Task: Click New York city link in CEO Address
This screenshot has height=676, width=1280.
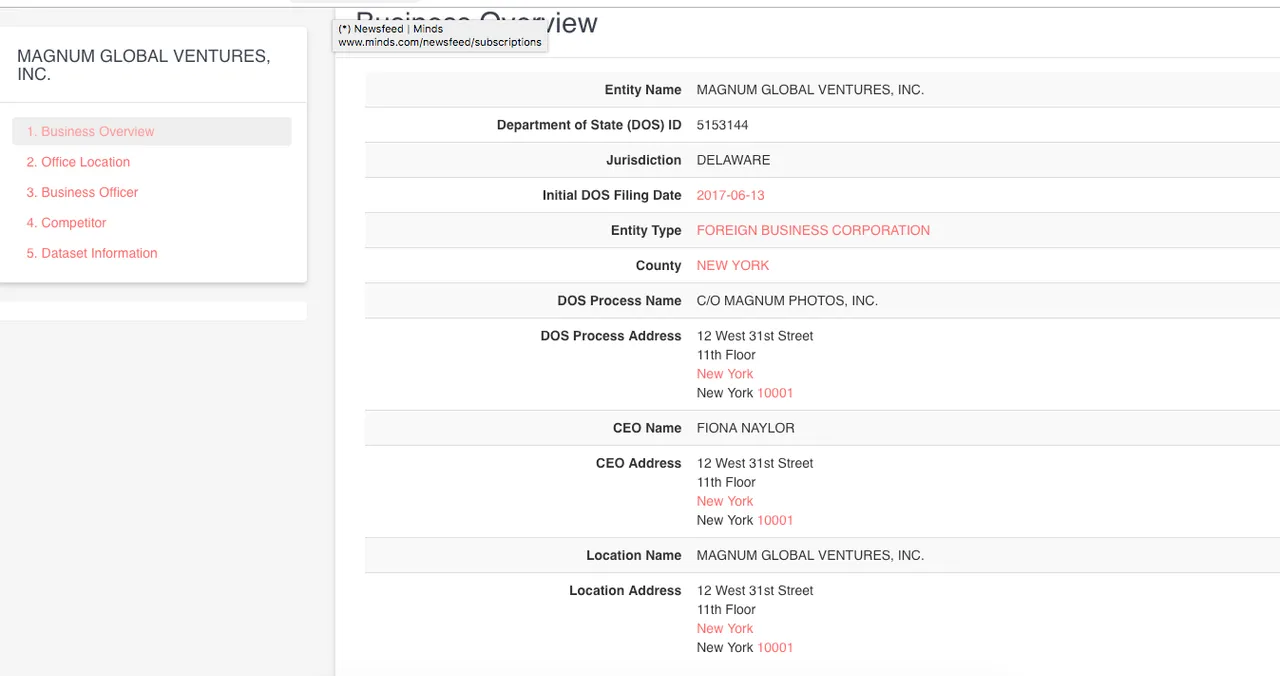Action: (725, 501)
